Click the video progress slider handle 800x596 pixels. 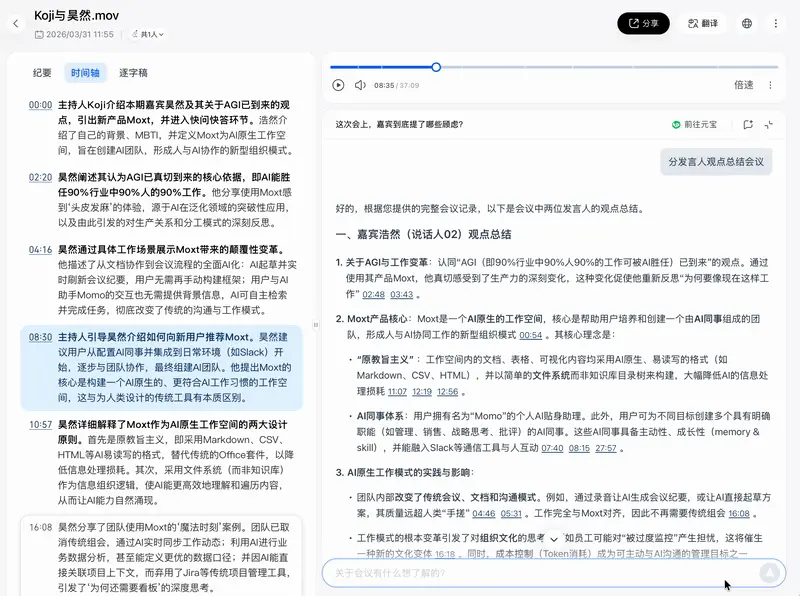click(x=434, y=68)
